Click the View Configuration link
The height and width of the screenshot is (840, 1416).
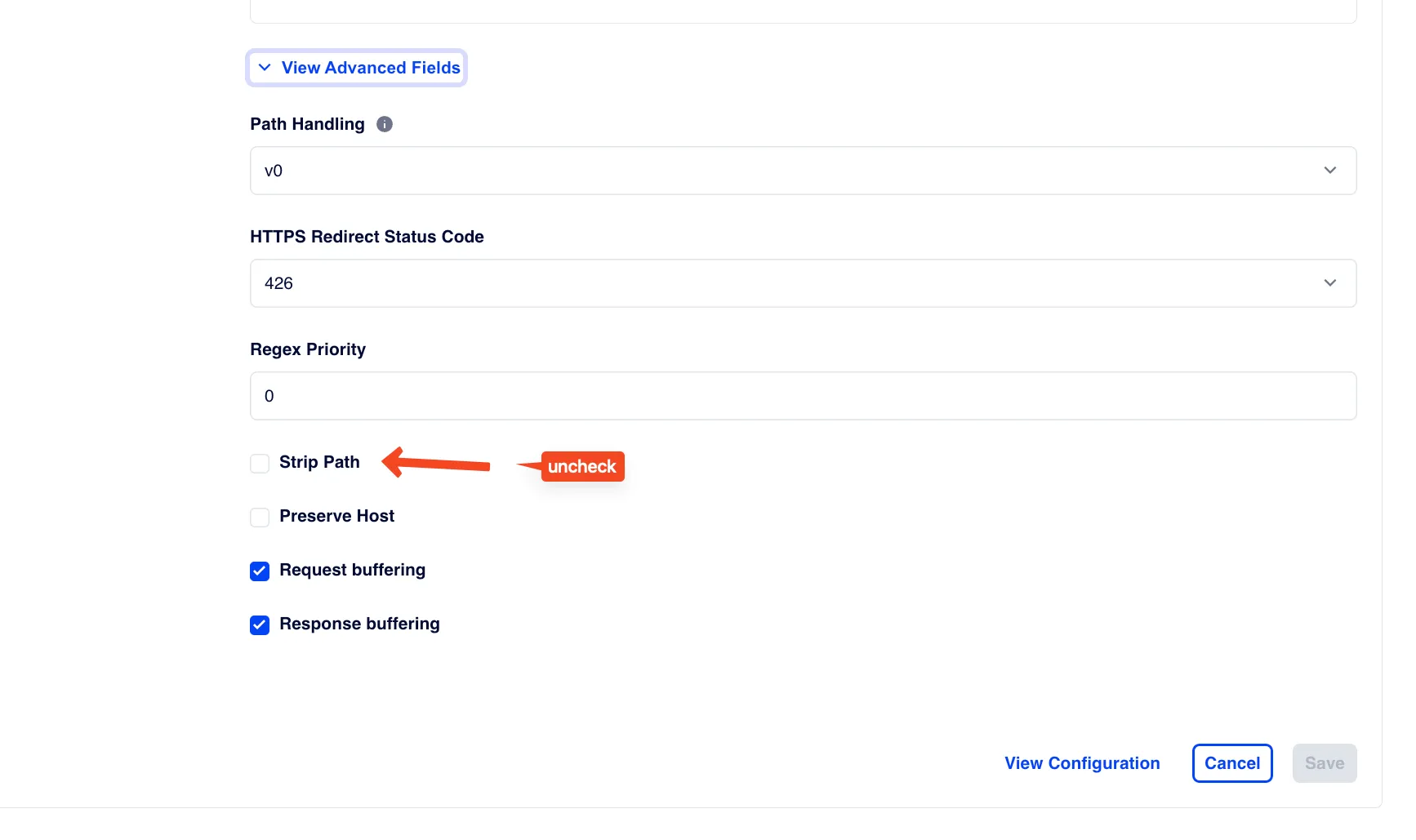(1082, 763)
